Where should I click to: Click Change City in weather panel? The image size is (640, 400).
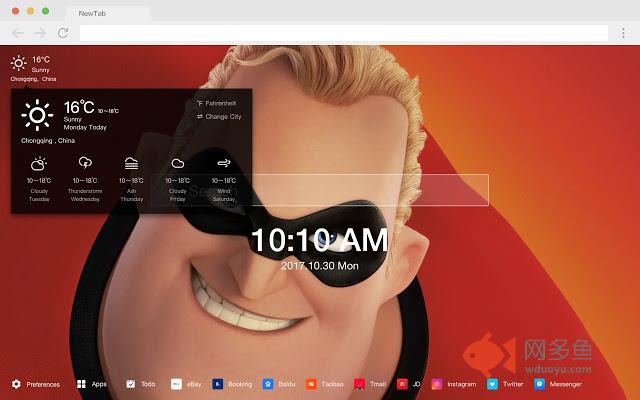coord(219,117)
